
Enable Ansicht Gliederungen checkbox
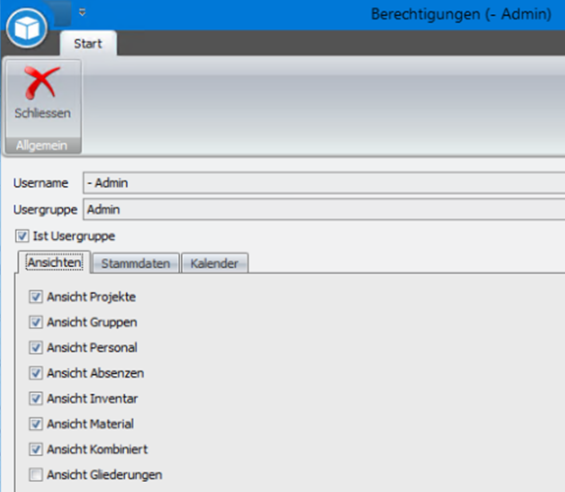tap(36, 475)
